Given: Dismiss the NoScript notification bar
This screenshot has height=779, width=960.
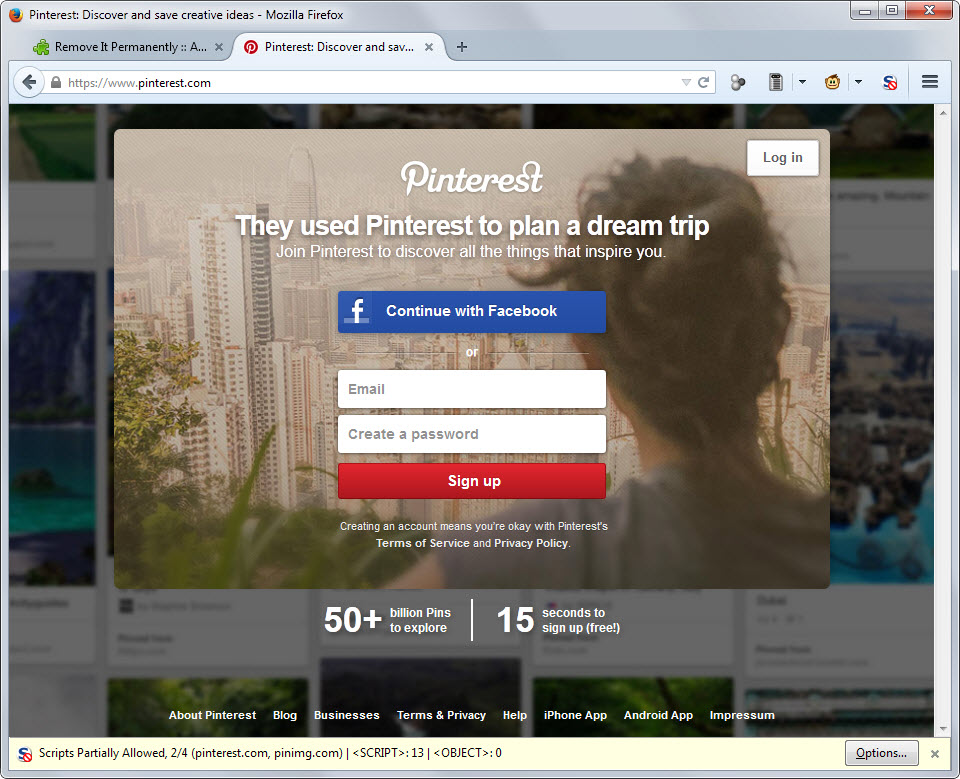Looking at the screenshot, I should click(935, 754).
